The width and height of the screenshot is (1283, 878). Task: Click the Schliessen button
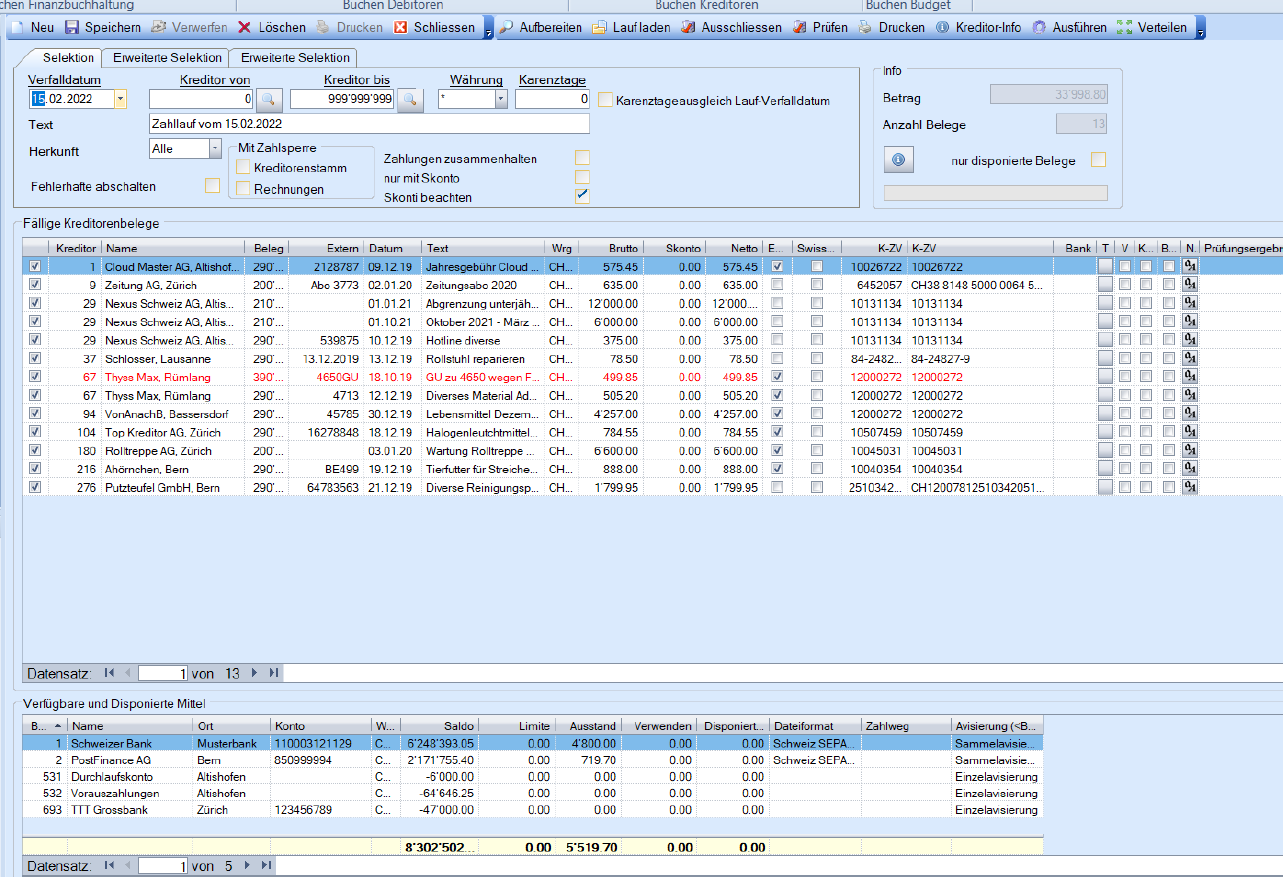(435, 28)
